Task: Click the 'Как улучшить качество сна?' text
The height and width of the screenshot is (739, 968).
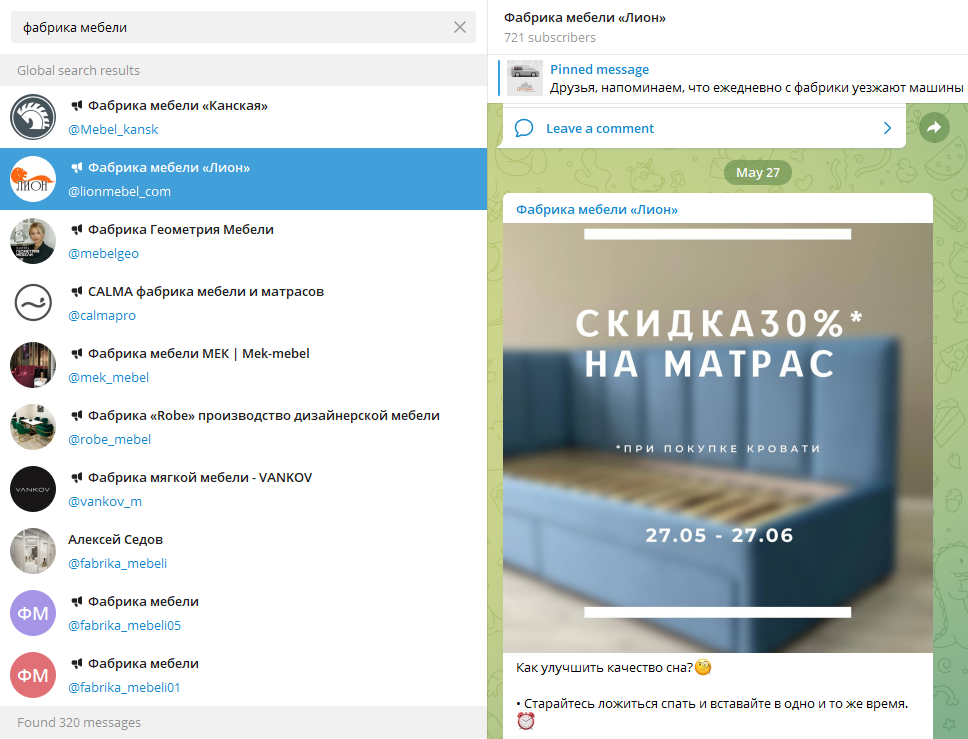Action: tap(604, 667)
